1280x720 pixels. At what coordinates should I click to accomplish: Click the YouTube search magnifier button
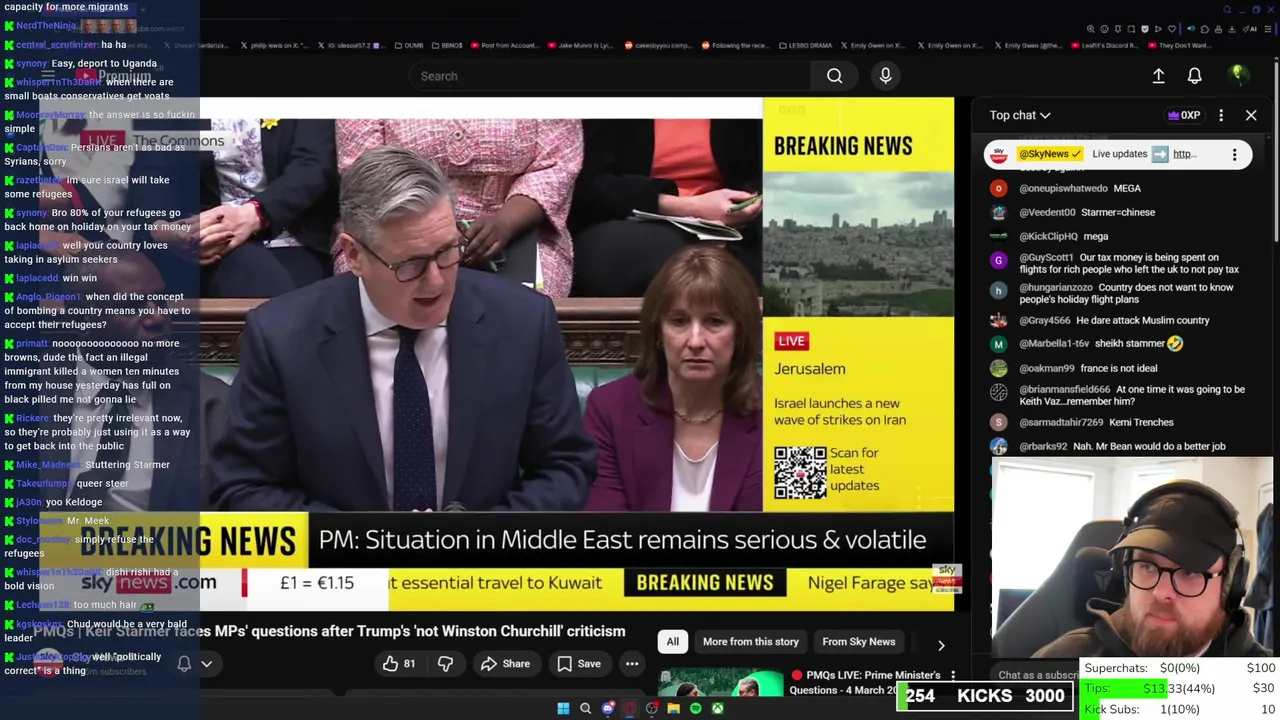(x=834, y=76)
